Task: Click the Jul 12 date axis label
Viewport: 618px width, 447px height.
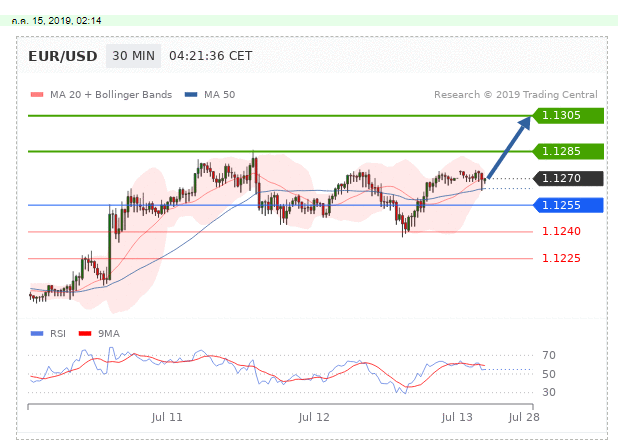Action: point(314,417)
